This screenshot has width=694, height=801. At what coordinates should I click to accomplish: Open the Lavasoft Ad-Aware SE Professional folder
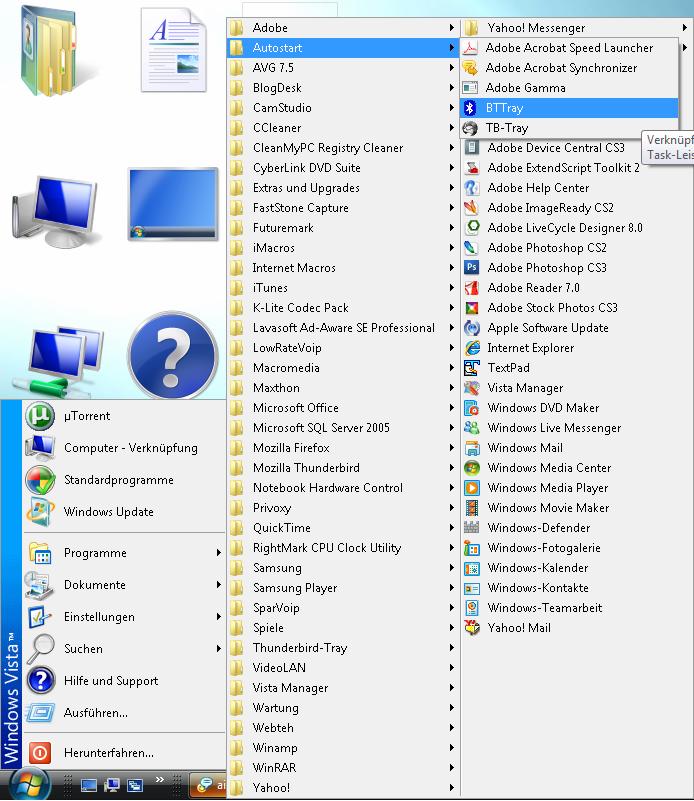point(343,328)
